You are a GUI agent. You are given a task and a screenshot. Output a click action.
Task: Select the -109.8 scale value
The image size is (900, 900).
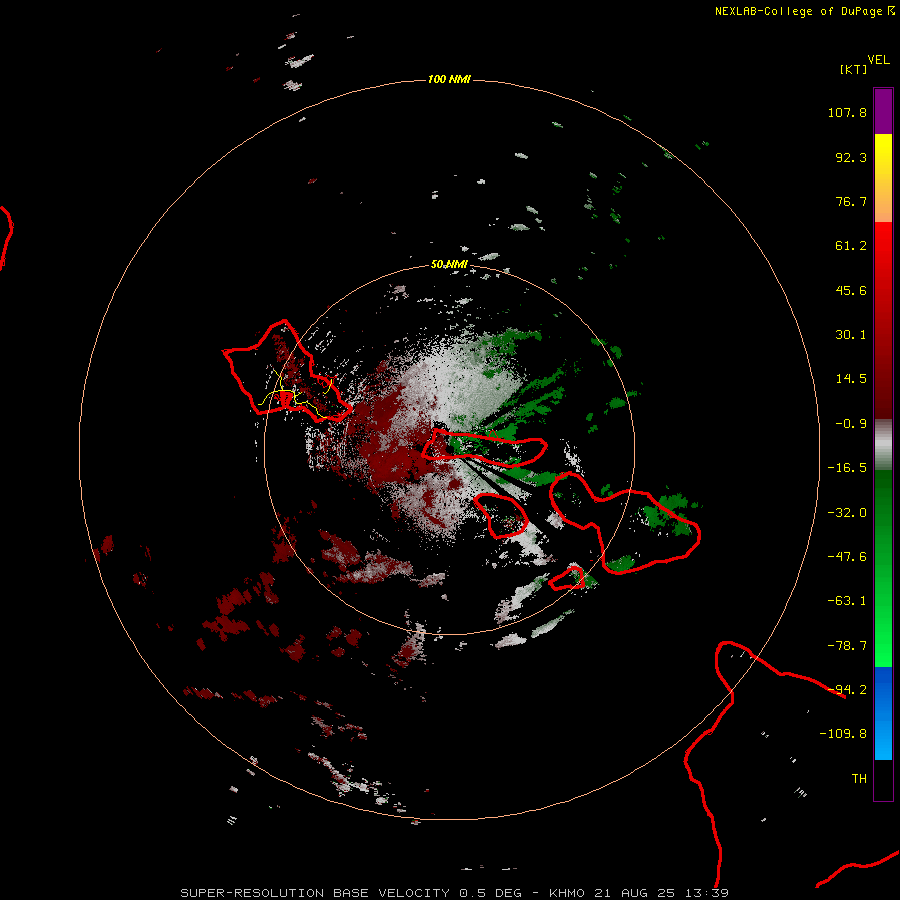click(843, 734)
